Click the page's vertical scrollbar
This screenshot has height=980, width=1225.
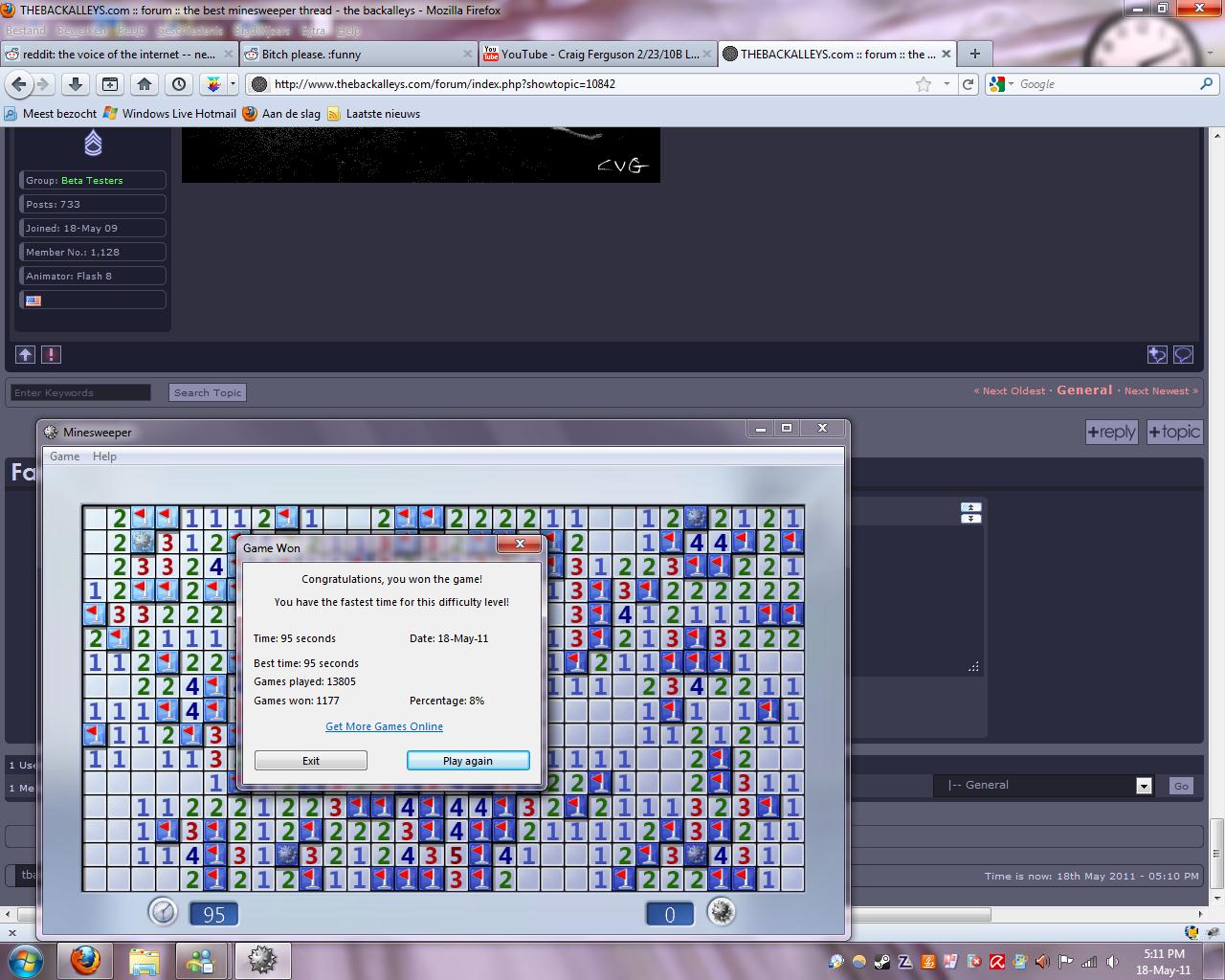1217,479
